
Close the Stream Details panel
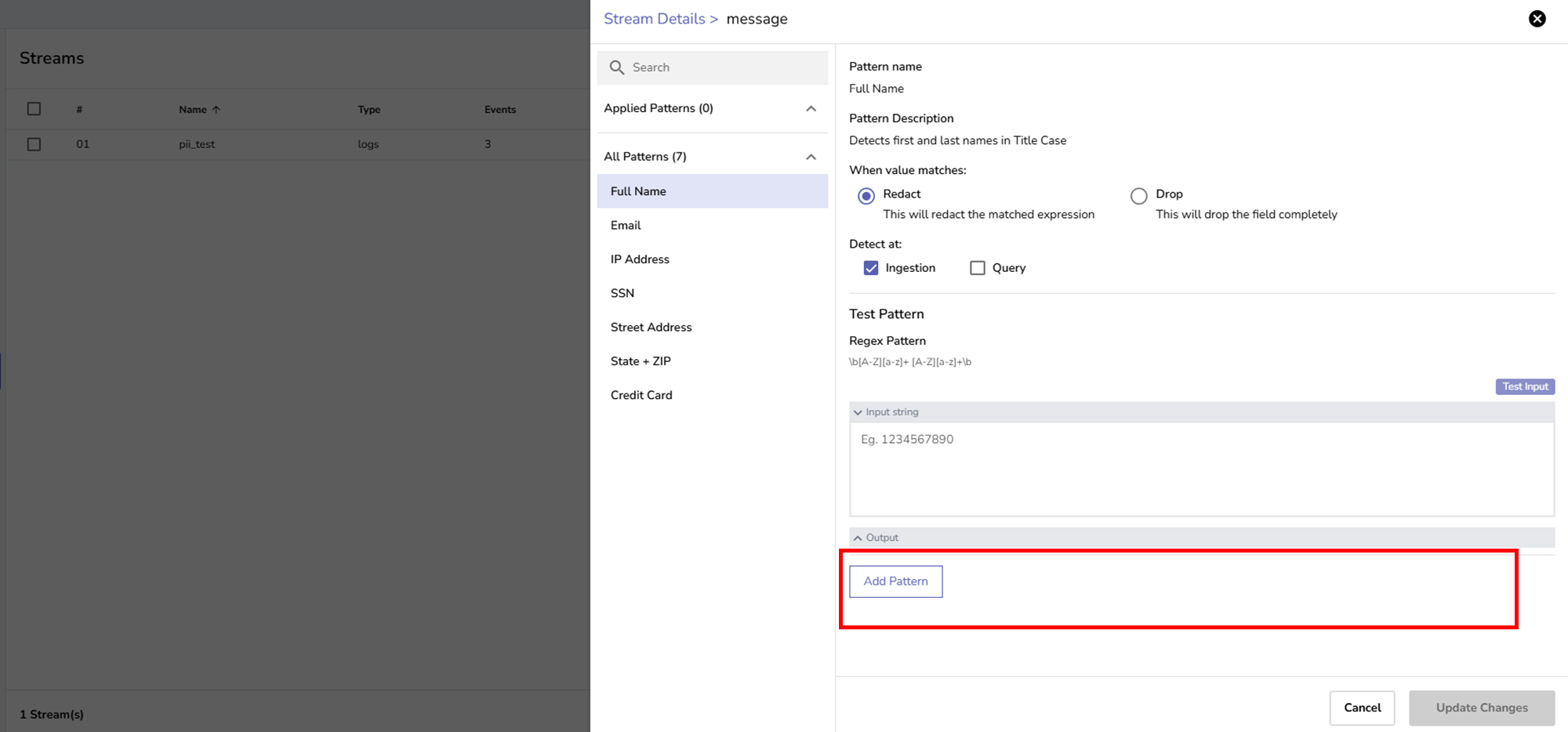tap(1537, 19)
